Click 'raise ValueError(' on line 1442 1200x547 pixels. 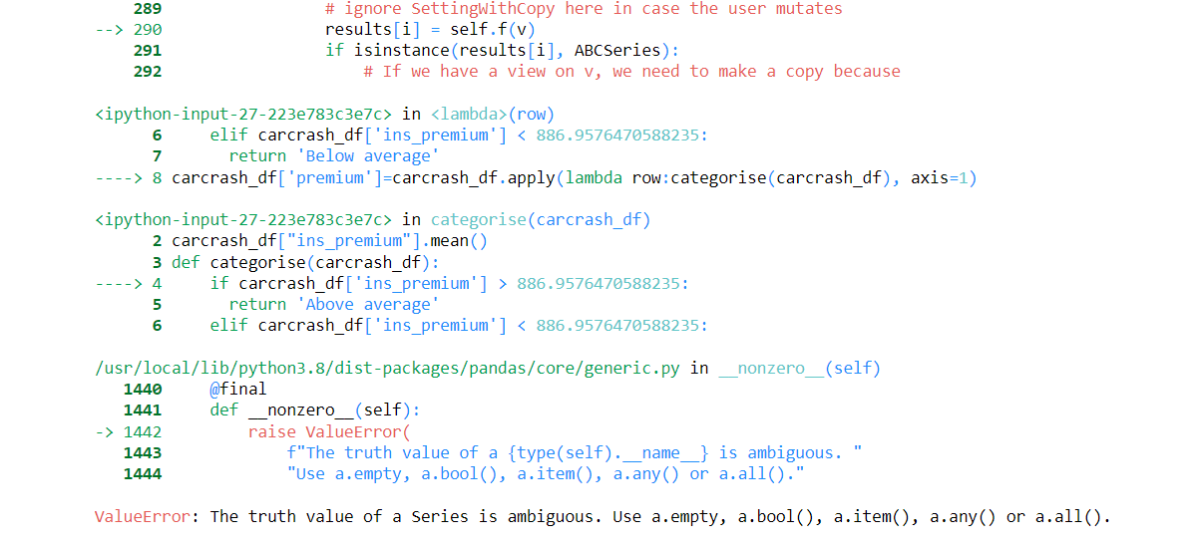(329, 432)
